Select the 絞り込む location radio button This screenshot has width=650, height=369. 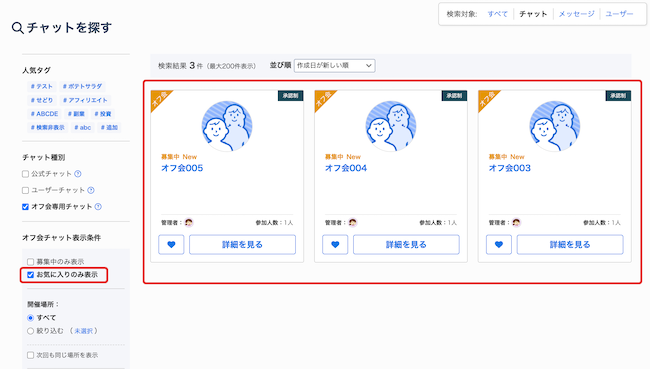(x=30, y=331)
